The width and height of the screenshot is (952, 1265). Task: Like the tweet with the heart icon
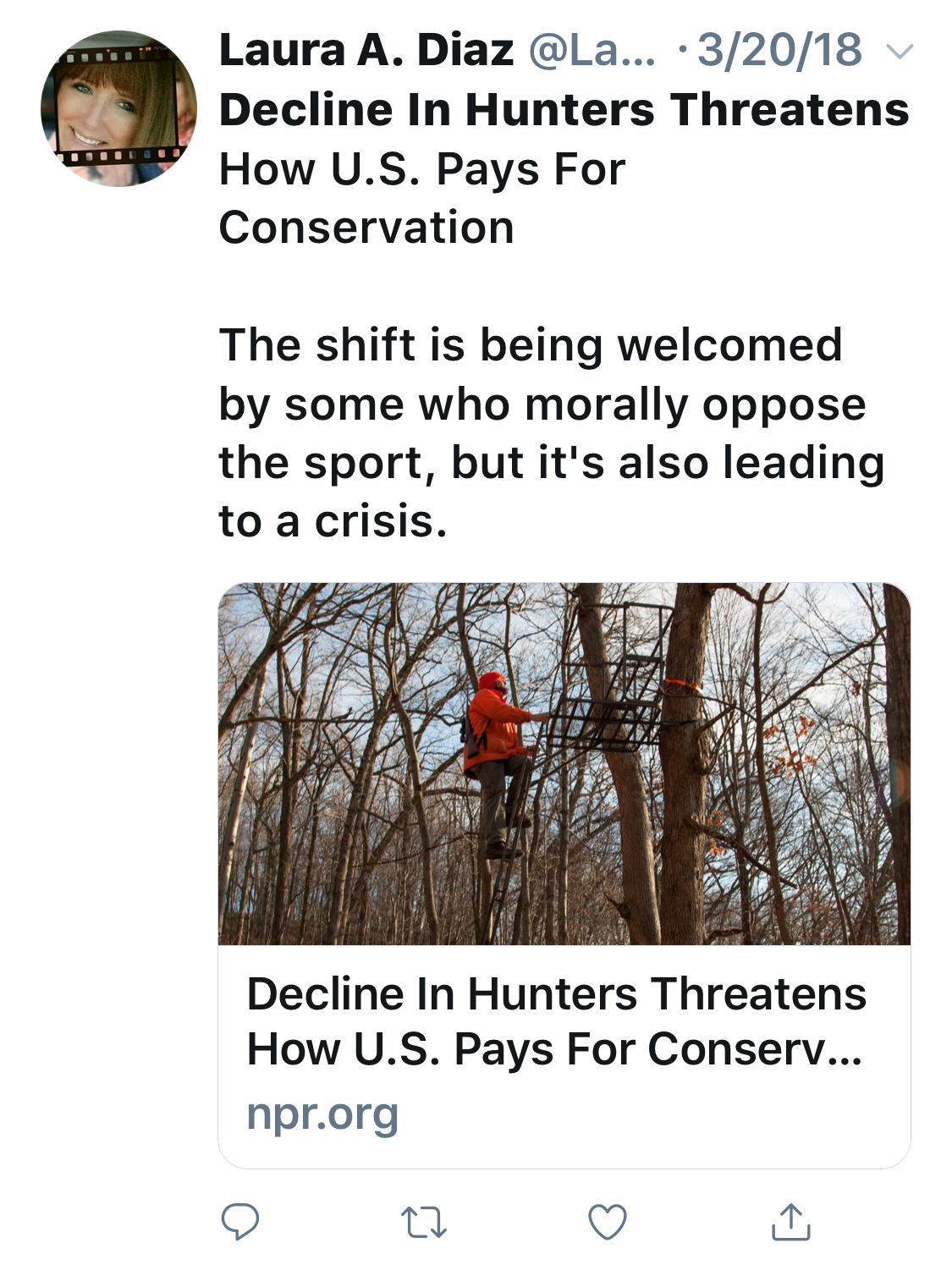click(x=607, y=1222)
